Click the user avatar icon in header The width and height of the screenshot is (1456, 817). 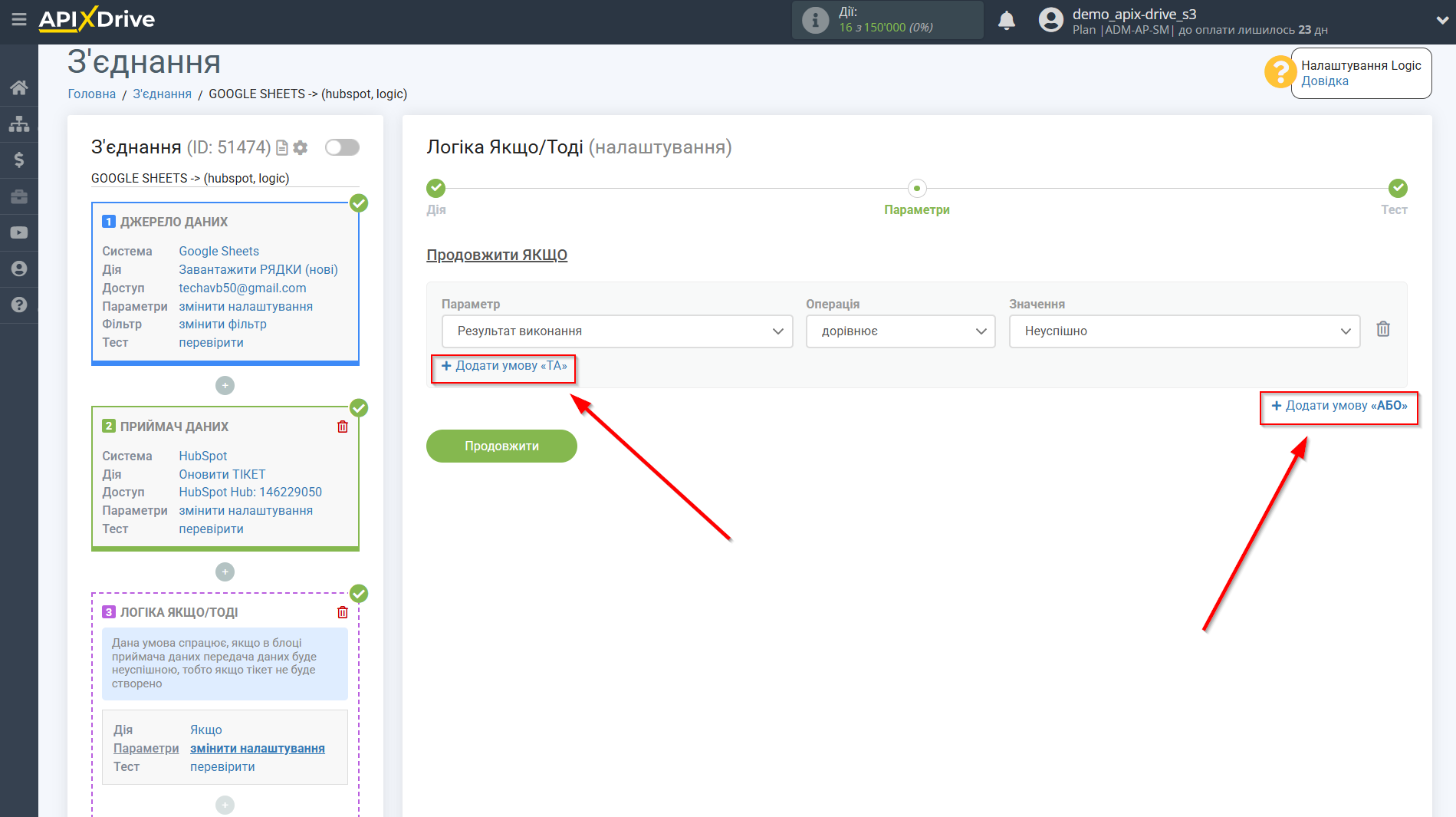pyautogui.click(x=1051, y=20)
